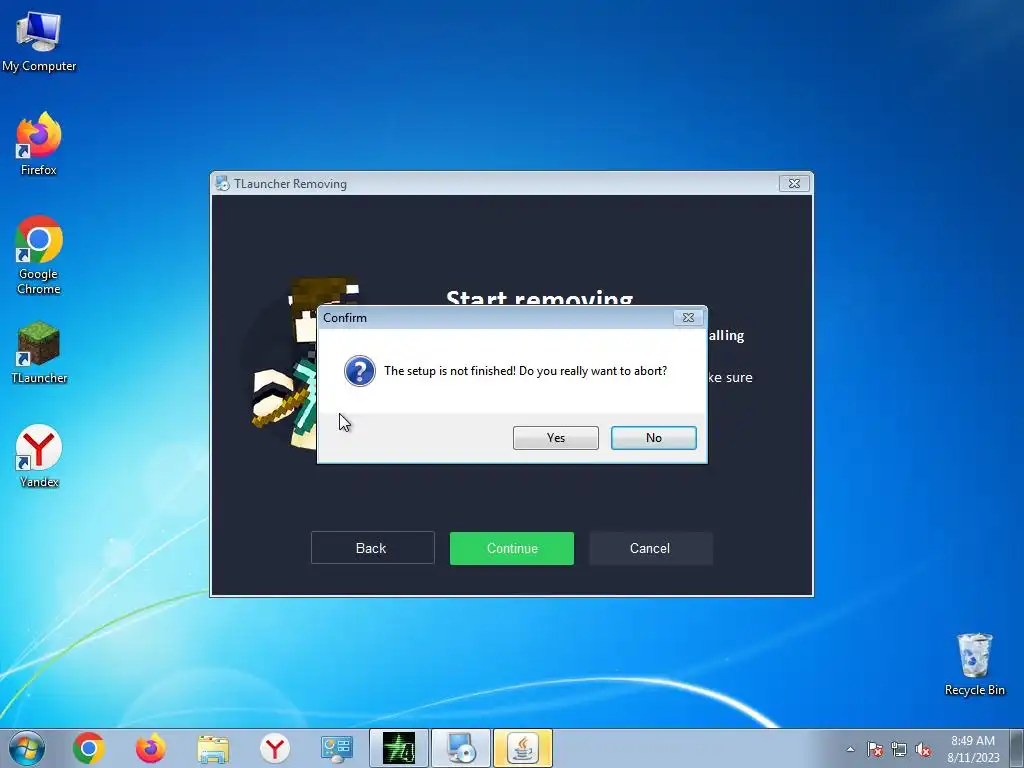This screenshot has height=768, width=1024.
Task: Switch to the installer disc taskbar item
Action: coord(461,748)
